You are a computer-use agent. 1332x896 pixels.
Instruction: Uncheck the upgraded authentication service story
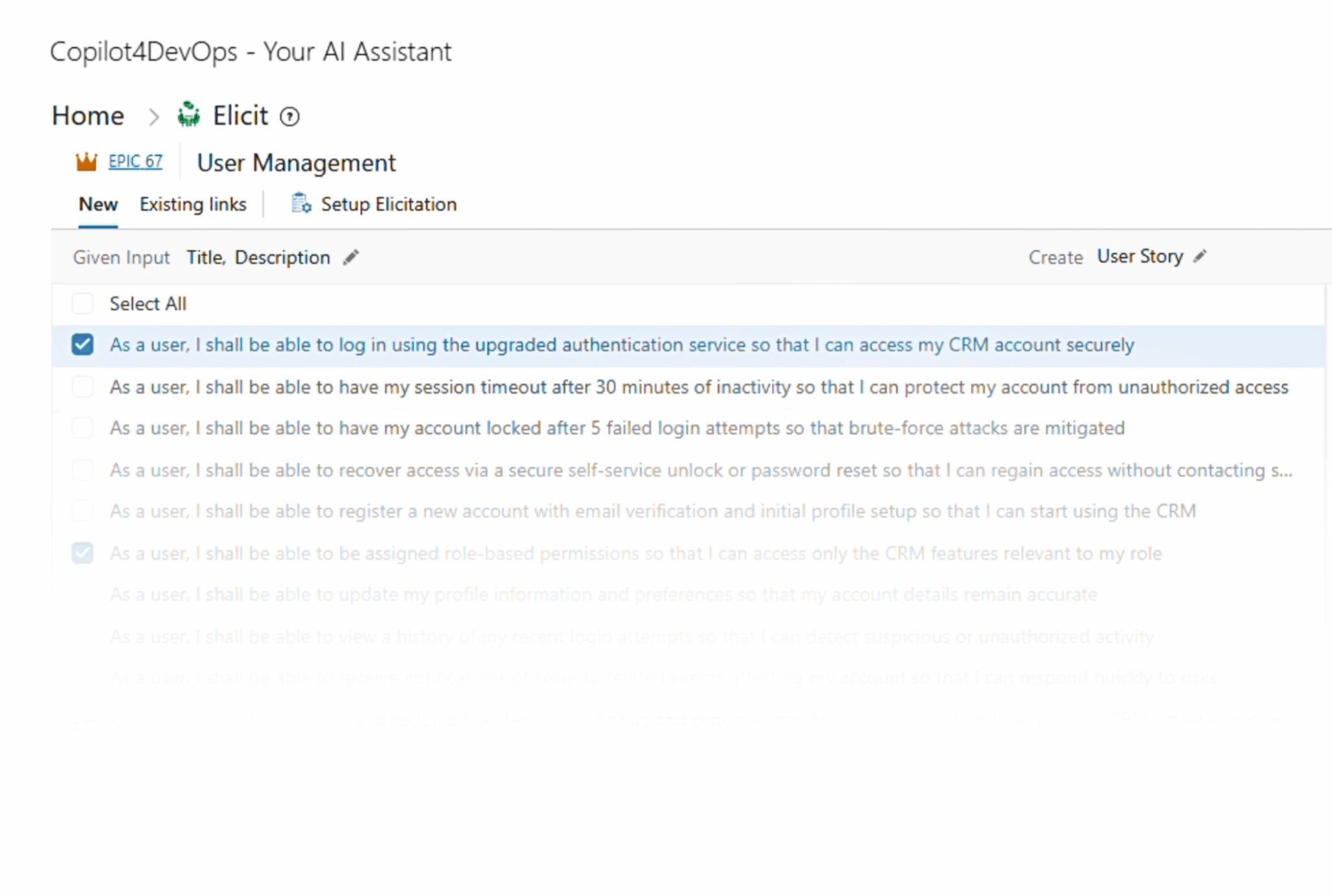[x=83, y=345]
